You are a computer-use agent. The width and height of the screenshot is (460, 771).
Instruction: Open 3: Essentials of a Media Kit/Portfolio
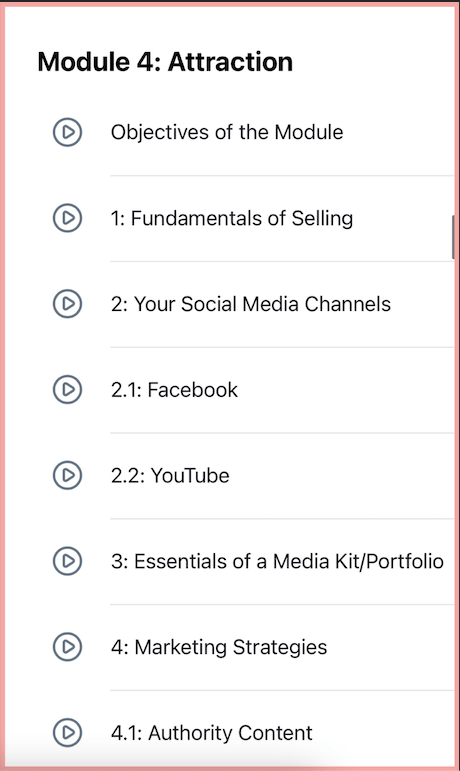coord(277,561)
